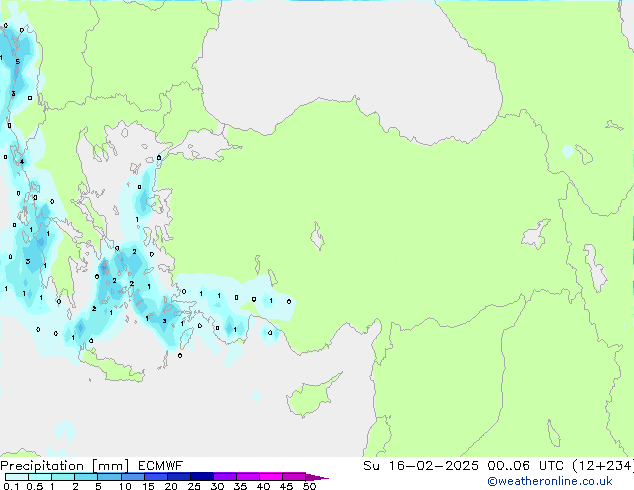
Task: Click the "00..06 UTC" time range text
Action: pos(525,466)
